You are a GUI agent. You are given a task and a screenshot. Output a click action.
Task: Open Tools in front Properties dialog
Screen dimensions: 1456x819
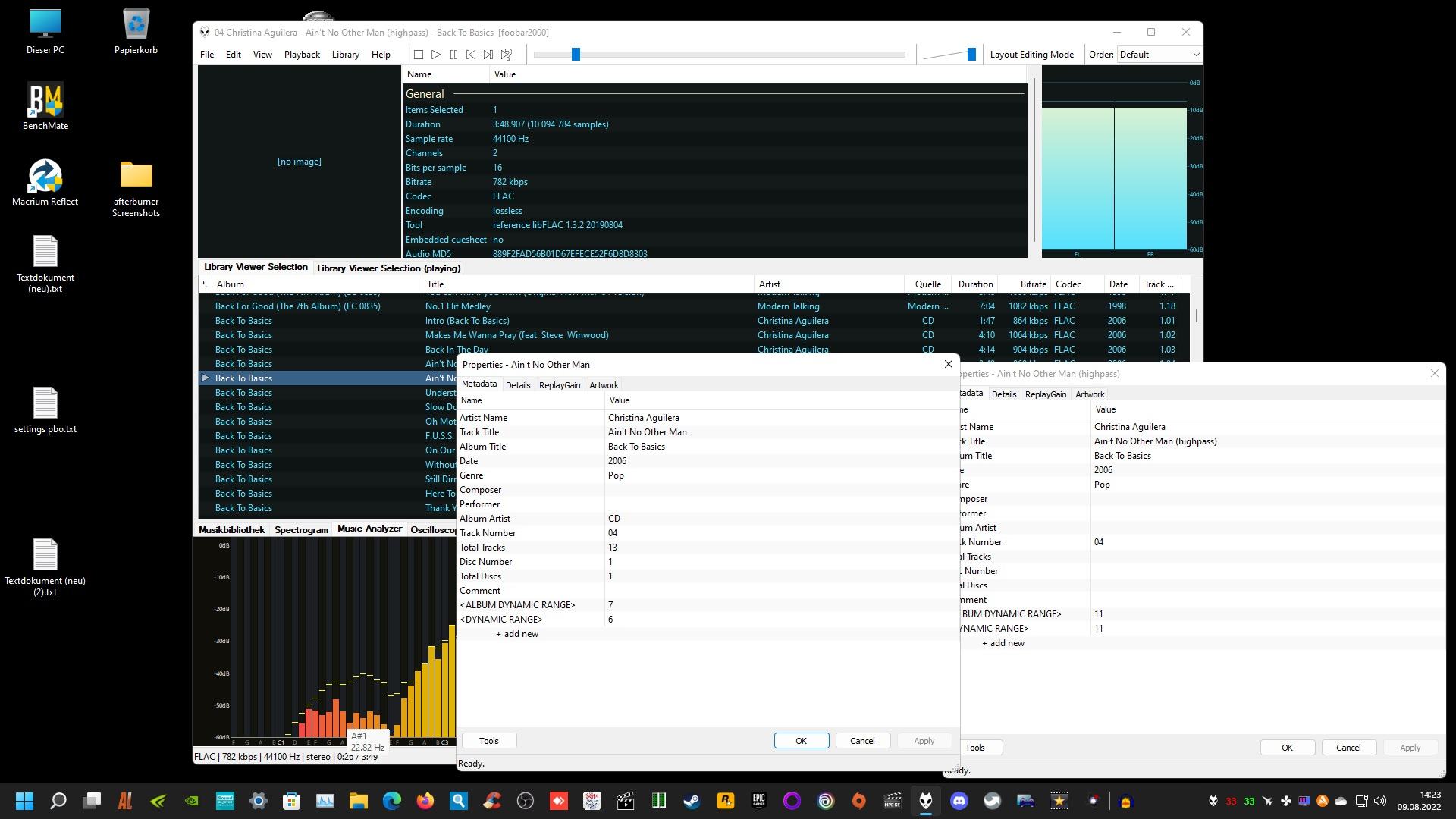pos(489,741)
